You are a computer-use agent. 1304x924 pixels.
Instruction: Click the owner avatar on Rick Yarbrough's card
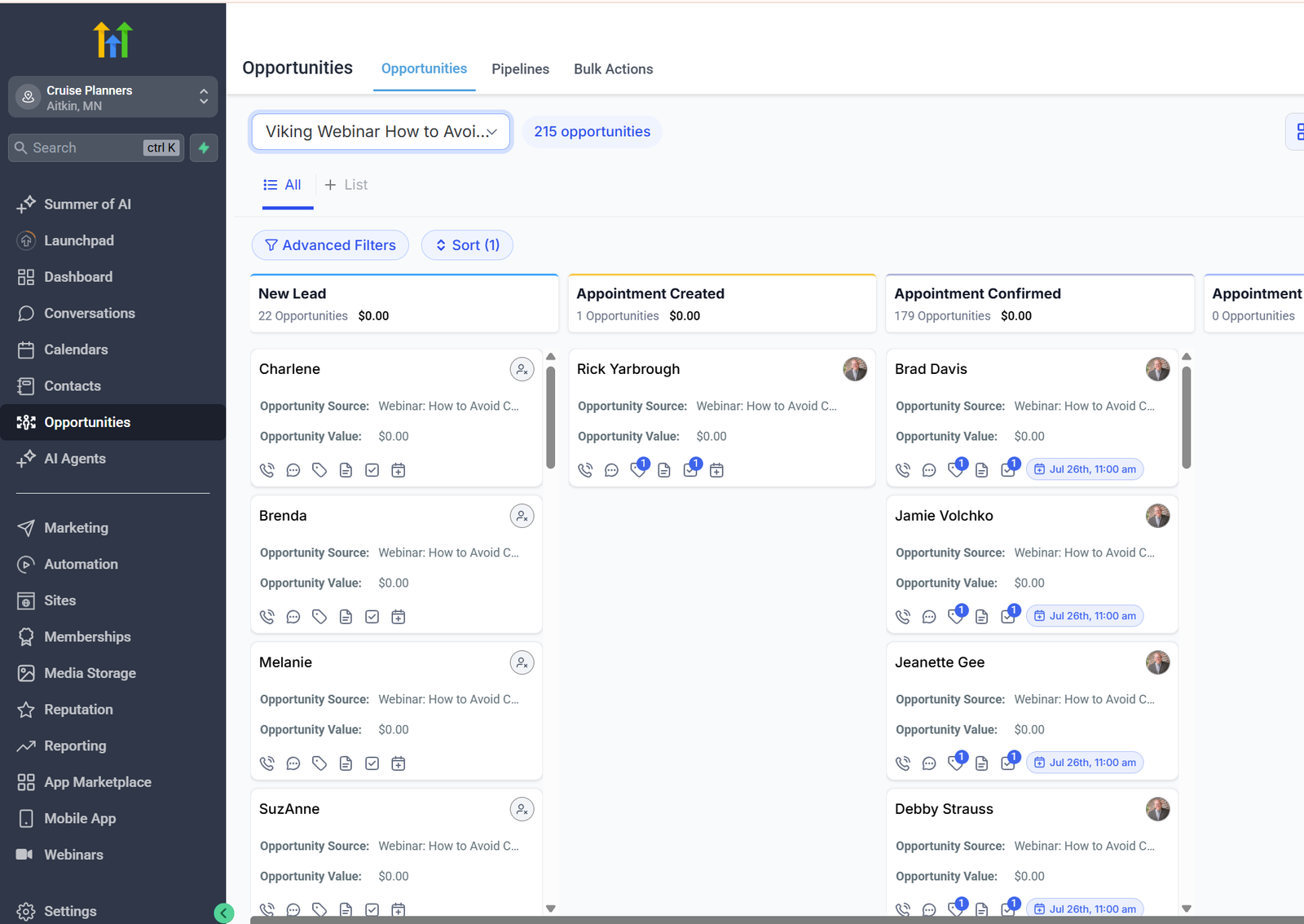(x=855, y=369)
